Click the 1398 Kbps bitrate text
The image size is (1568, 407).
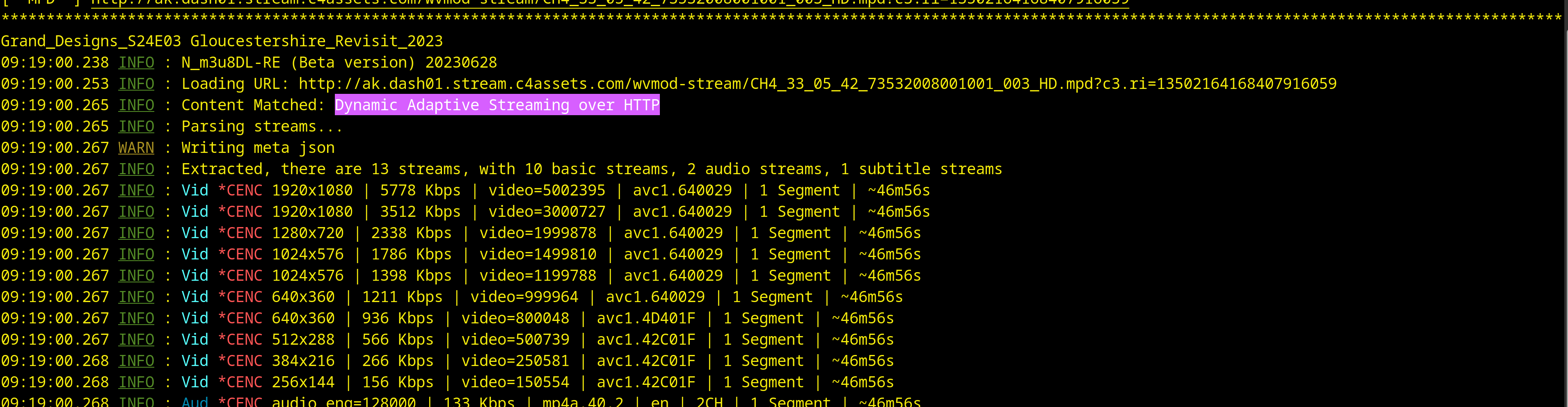click(x=411, y=275)
